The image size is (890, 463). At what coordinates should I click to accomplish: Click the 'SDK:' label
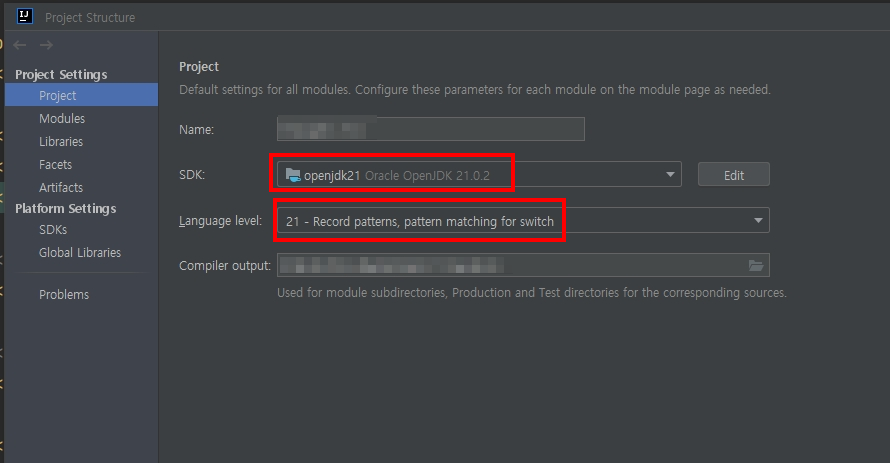192,175
